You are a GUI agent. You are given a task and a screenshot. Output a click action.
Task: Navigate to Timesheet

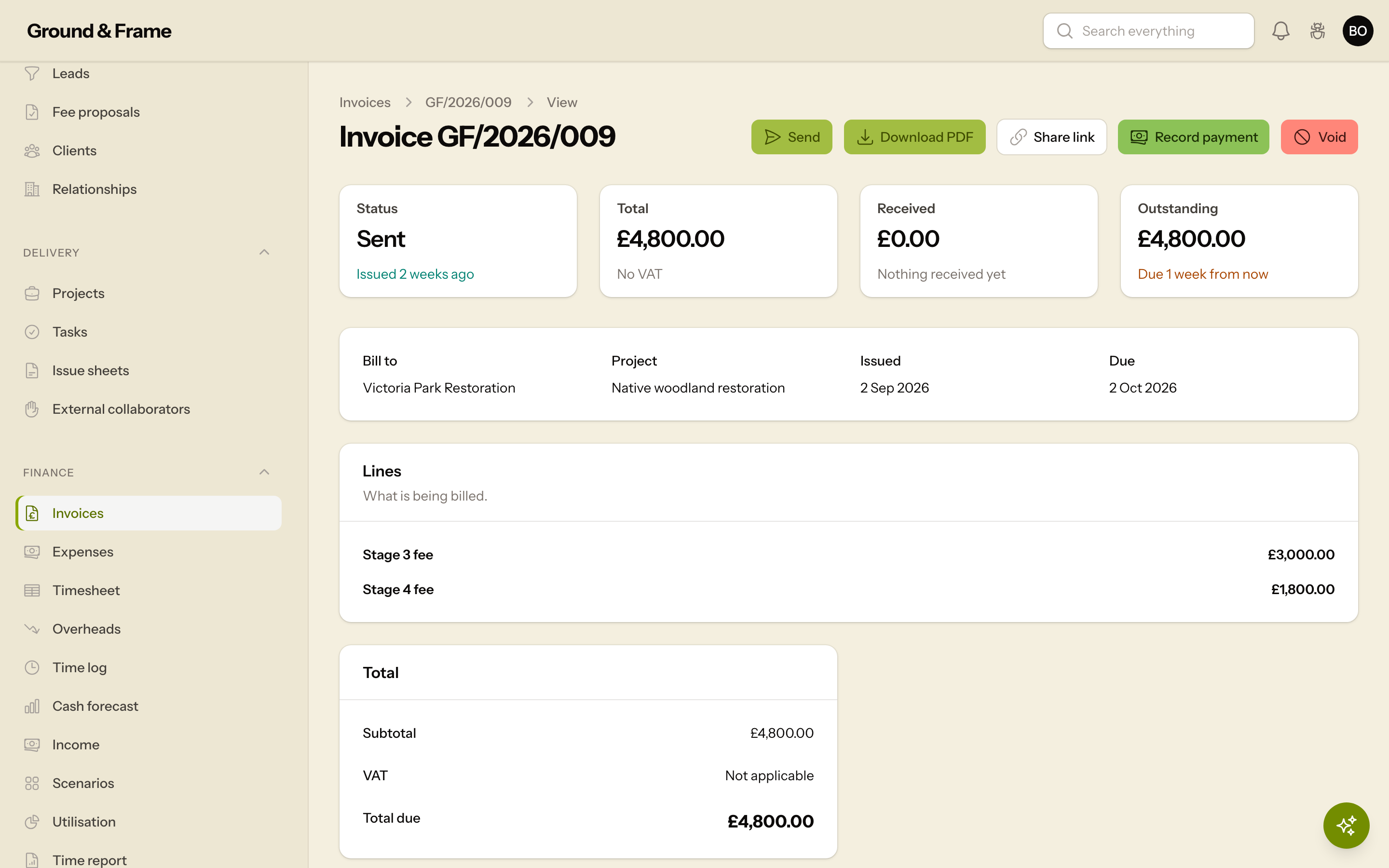pyautogui.click(x=148, y=590)
